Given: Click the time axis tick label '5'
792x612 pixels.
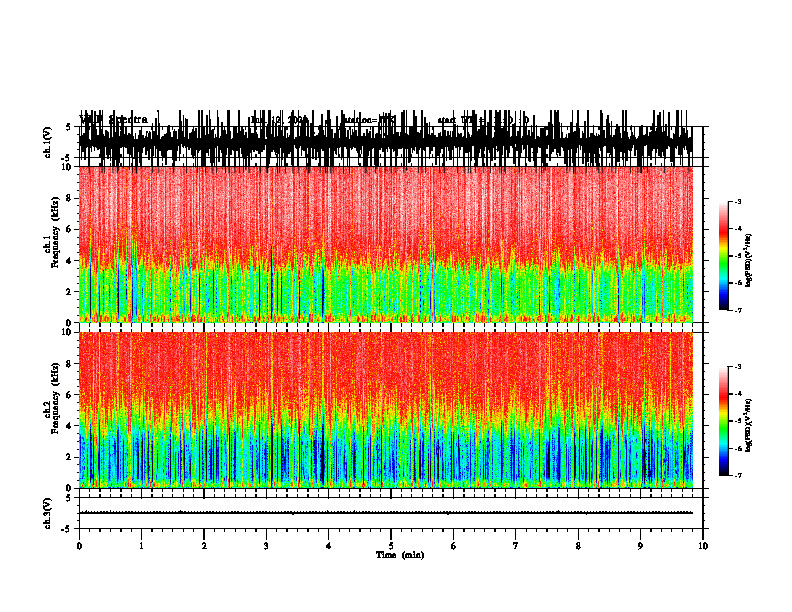Looking at the screenshot, I should pos(391,546).
